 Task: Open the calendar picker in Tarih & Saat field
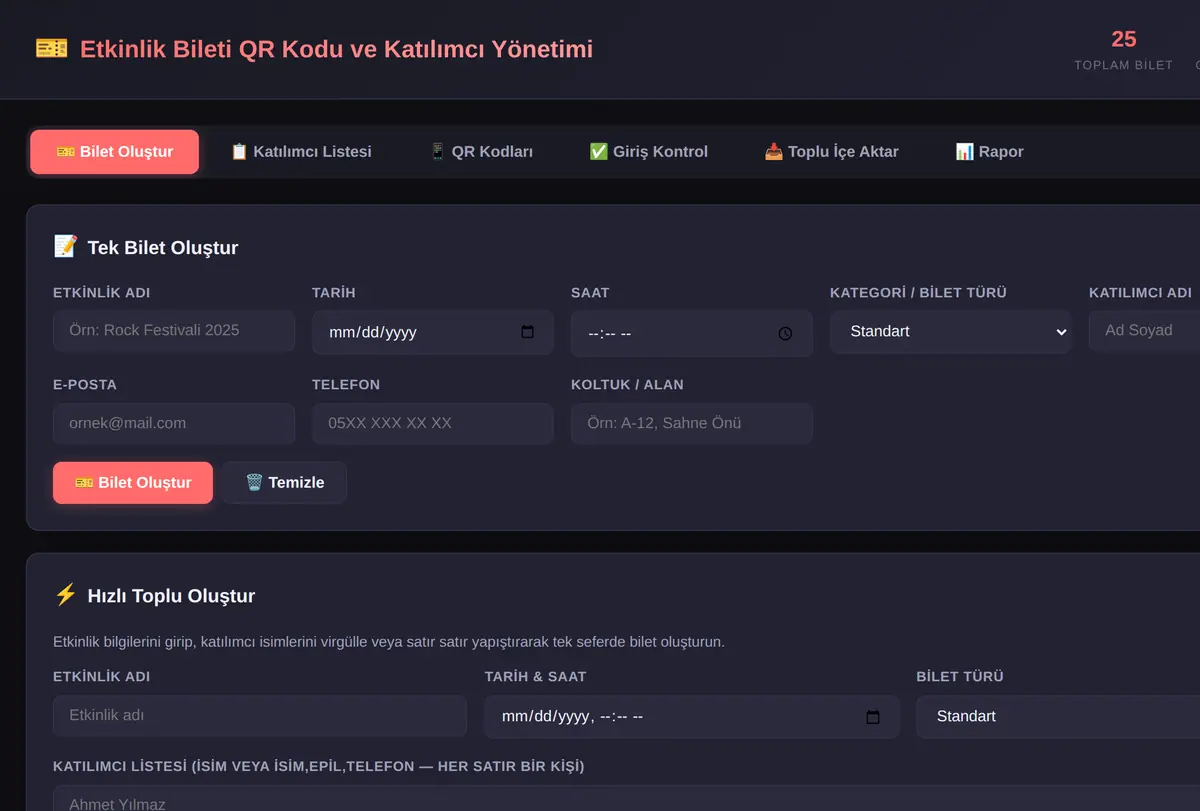click(x=873, y=717)
